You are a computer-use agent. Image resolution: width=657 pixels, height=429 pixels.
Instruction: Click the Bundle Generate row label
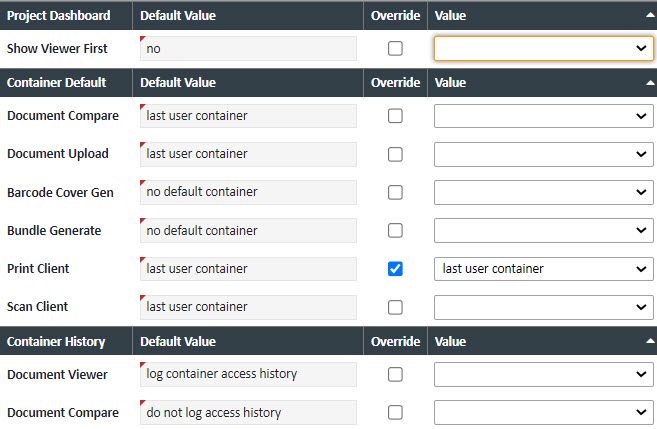(x=54, y=230)
